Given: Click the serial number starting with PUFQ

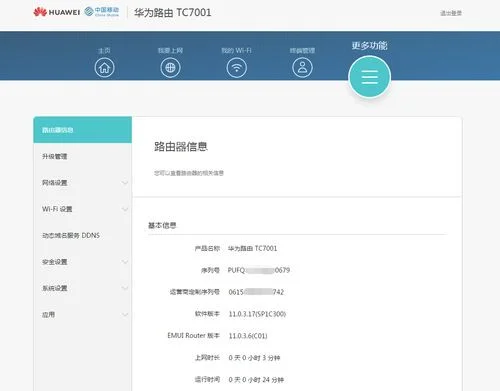Looking at the screenshot, I should [259, 270].
